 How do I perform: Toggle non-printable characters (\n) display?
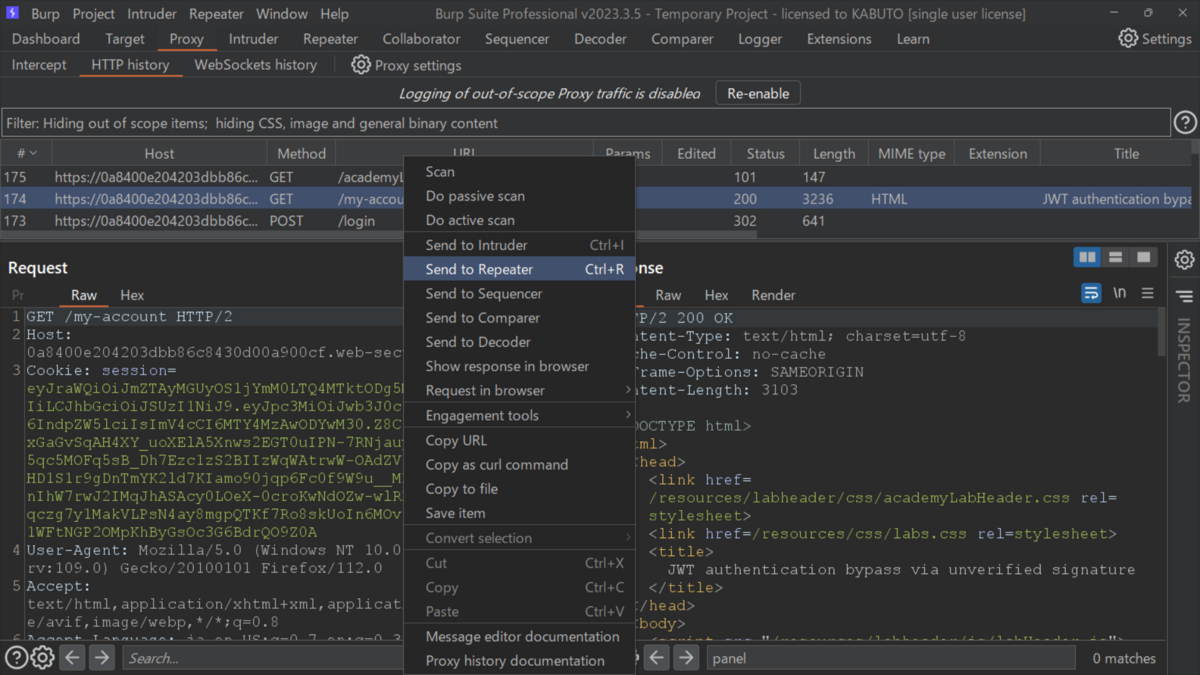[1120, 294]
